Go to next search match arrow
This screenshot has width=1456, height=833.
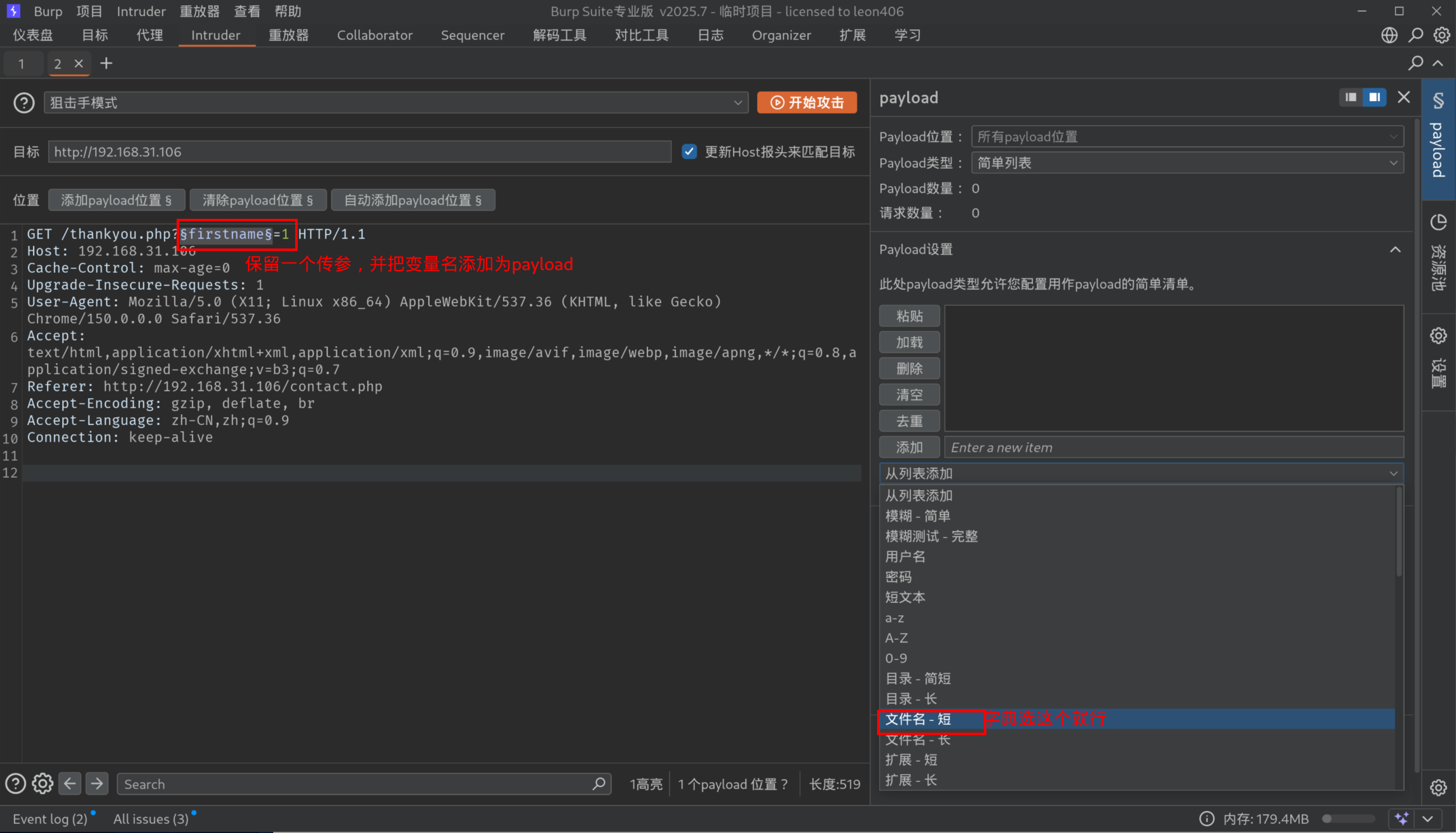pos(97,783)
